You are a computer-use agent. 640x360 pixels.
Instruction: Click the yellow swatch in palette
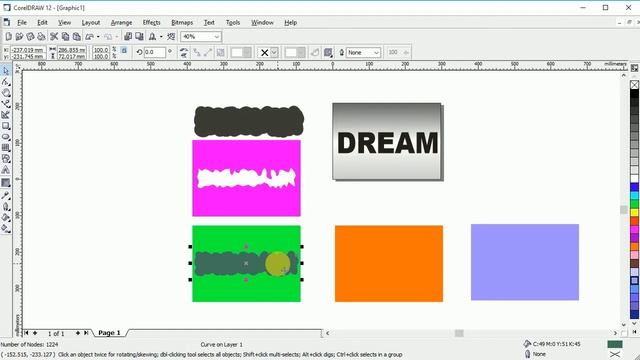click(x=634, y=213)
